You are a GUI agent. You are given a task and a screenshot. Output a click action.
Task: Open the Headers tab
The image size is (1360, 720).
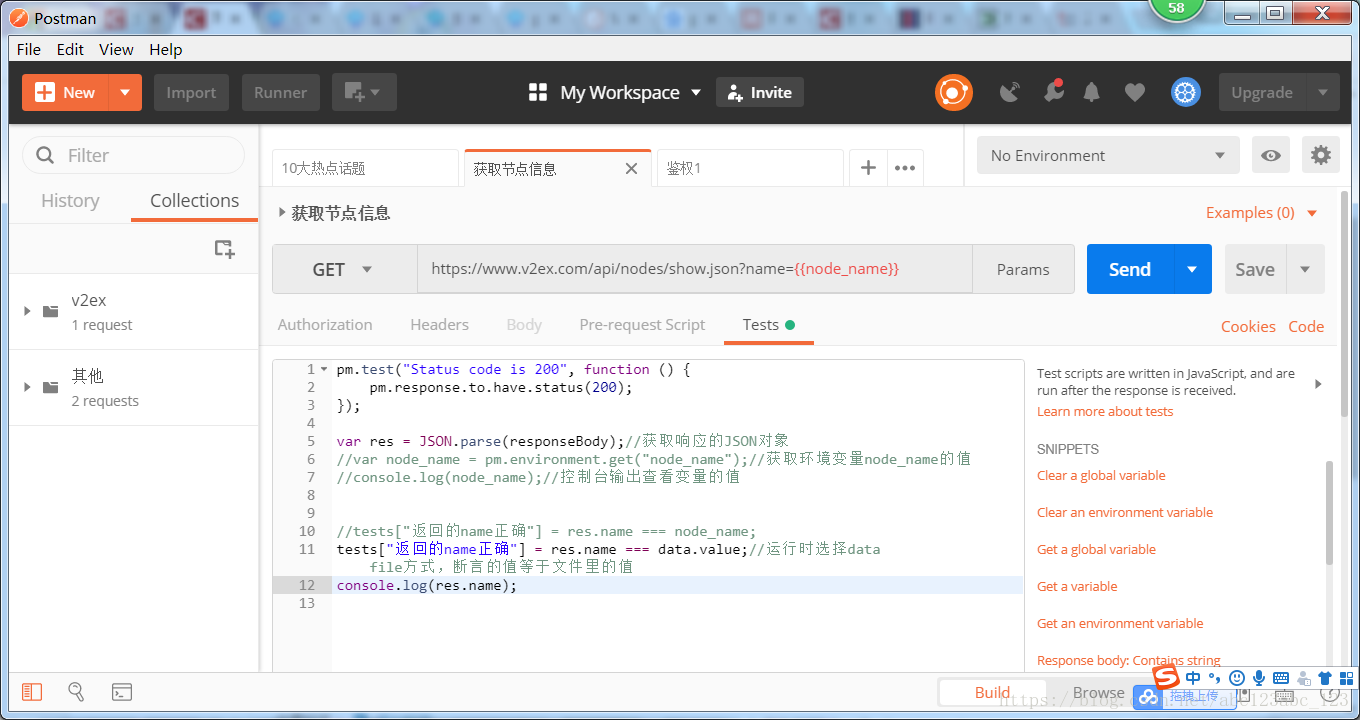pos(439,324)
